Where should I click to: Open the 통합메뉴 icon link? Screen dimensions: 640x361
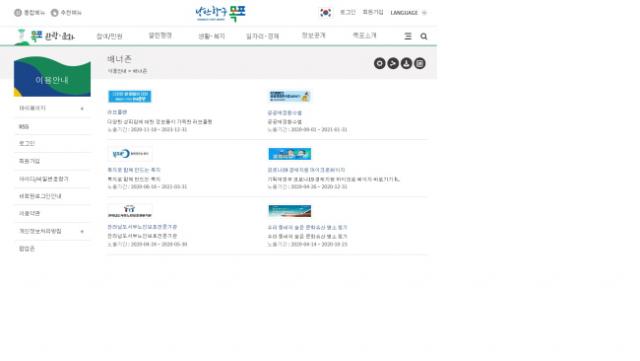29,13
